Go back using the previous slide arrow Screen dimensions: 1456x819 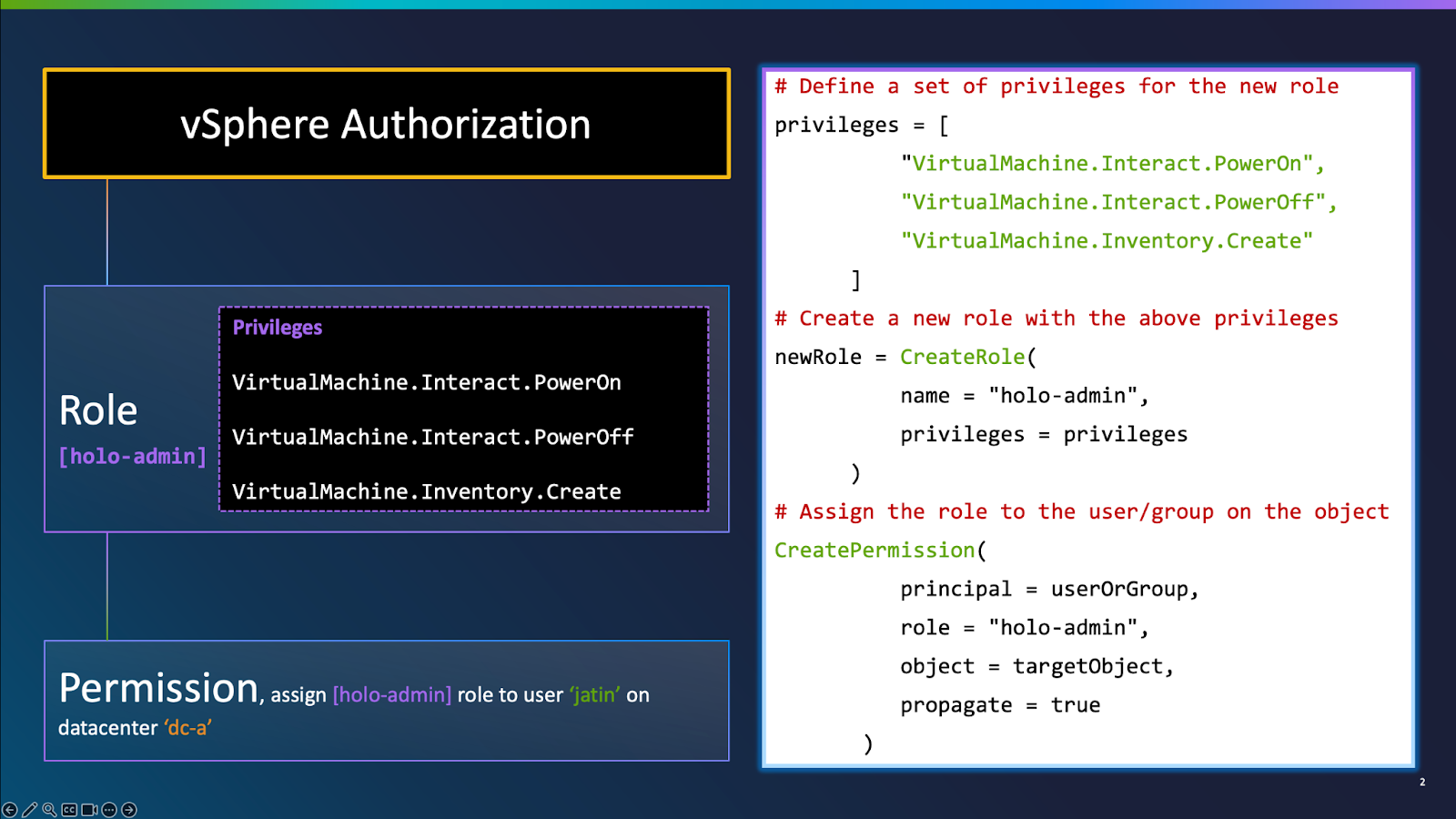pos(8,809)
